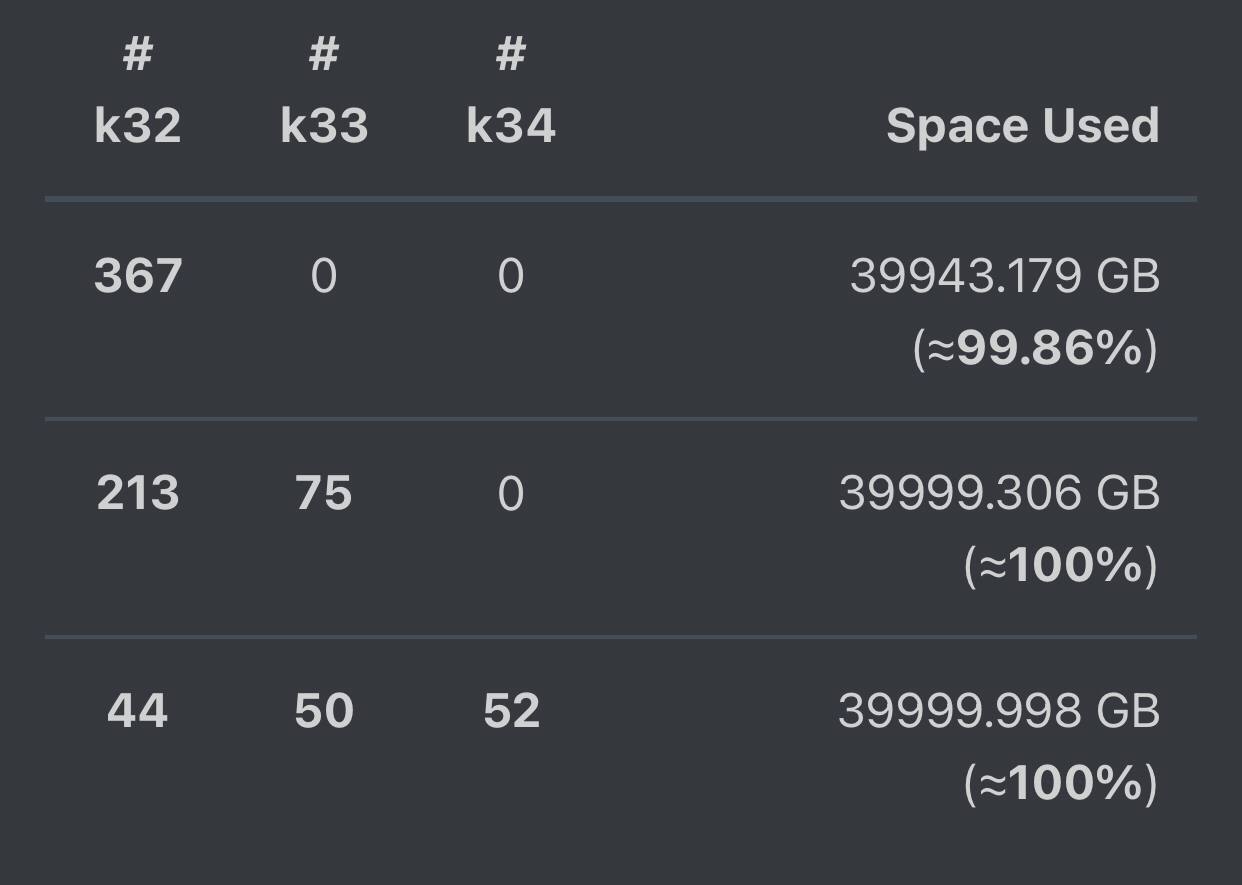Select the 52 k34 cell
Image resolution: width=1242 pixels, height=885 pixels.
(511, 711)
